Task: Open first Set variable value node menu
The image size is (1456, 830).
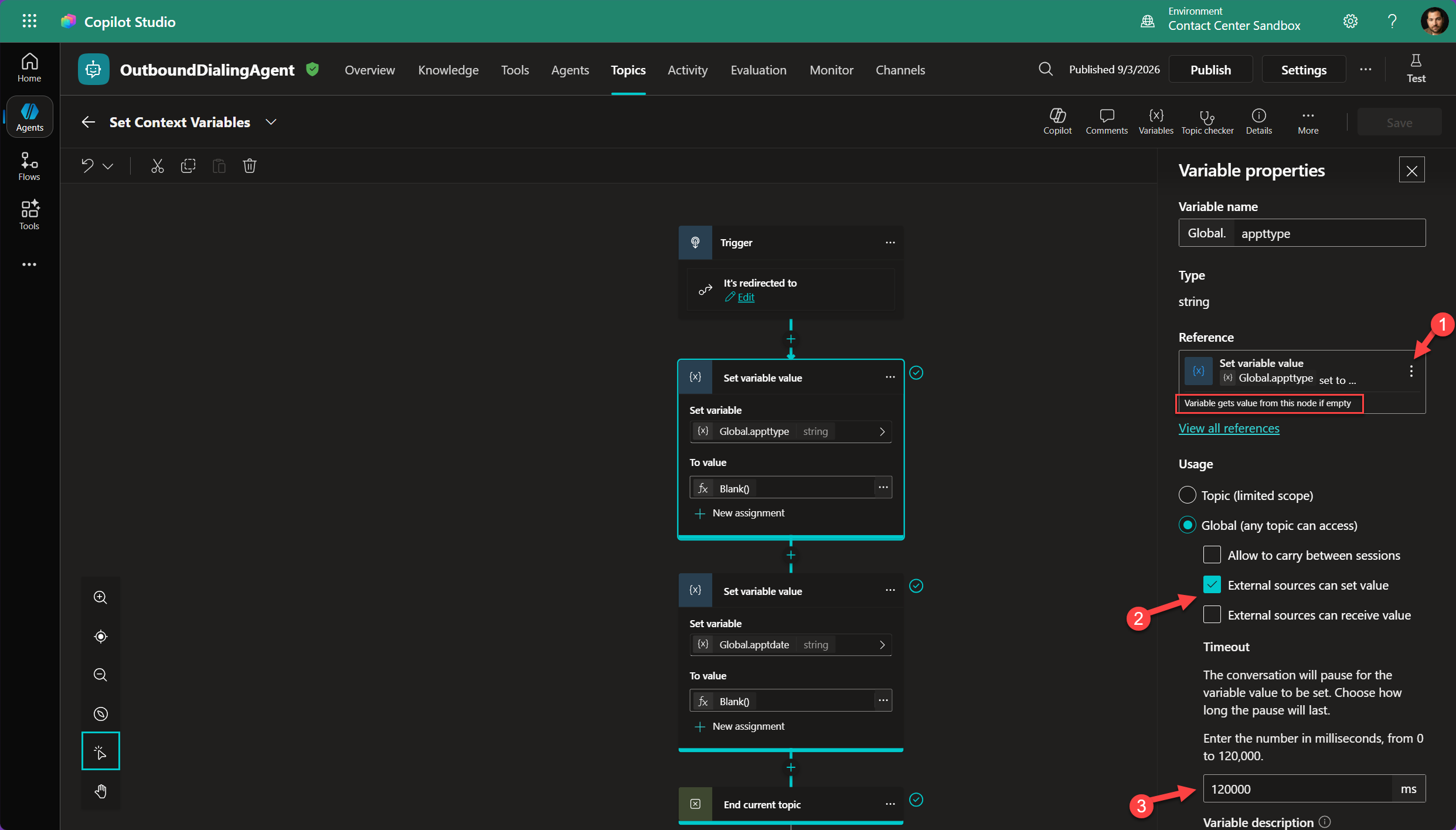Action: pyautogui.click(x=890, y=377)
